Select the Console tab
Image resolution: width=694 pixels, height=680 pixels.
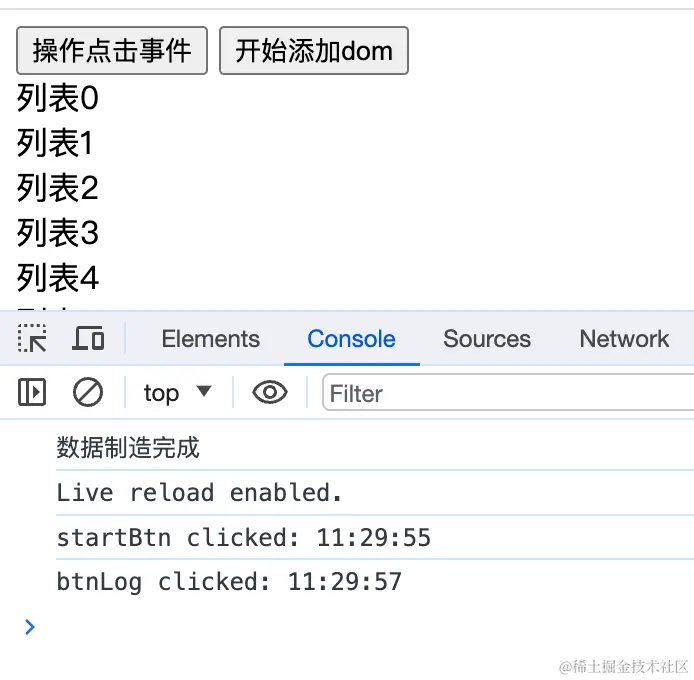pos(351,339)
